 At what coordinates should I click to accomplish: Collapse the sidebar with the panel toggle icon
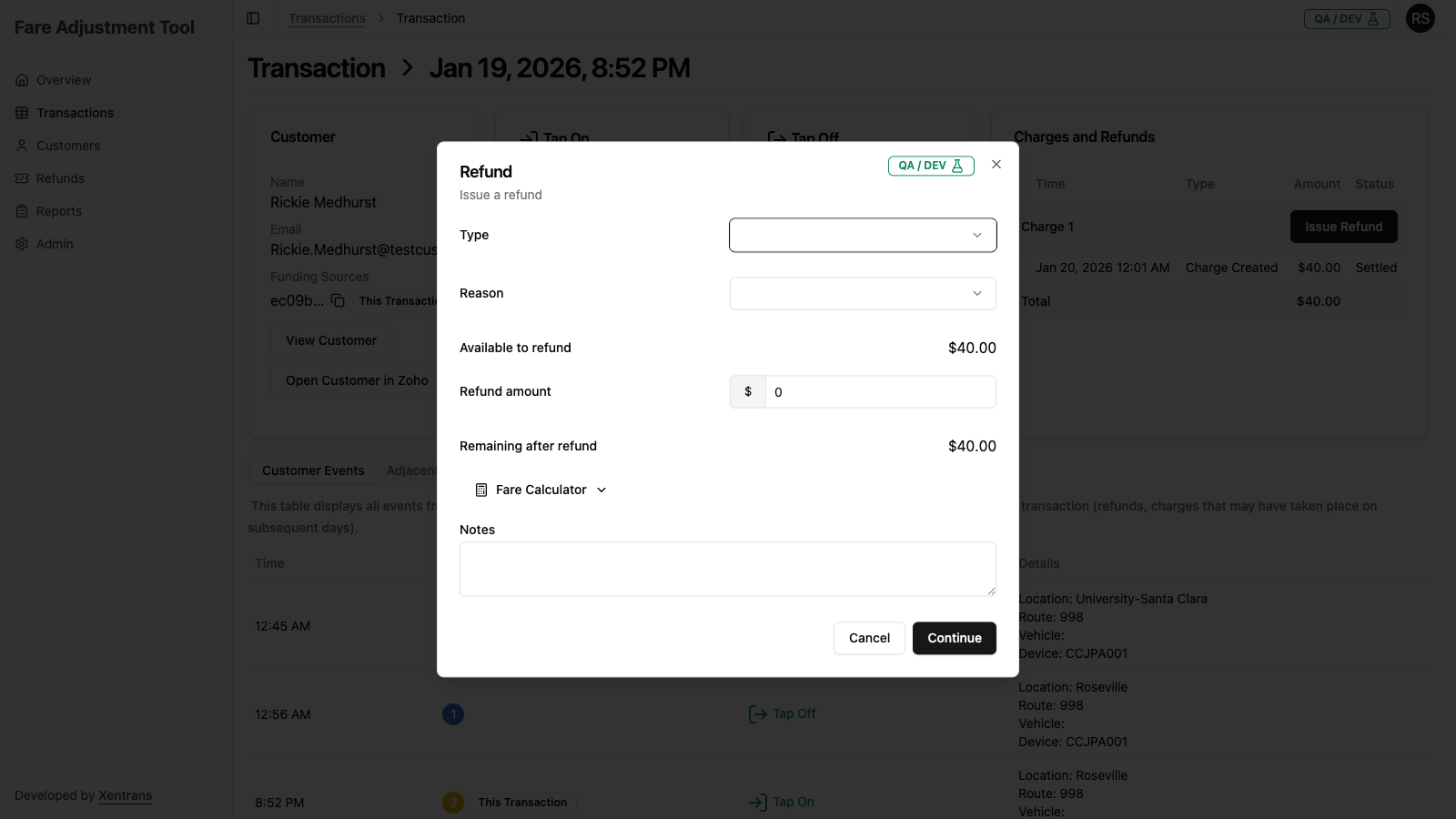pyautogui.click(x=252, y=17)
